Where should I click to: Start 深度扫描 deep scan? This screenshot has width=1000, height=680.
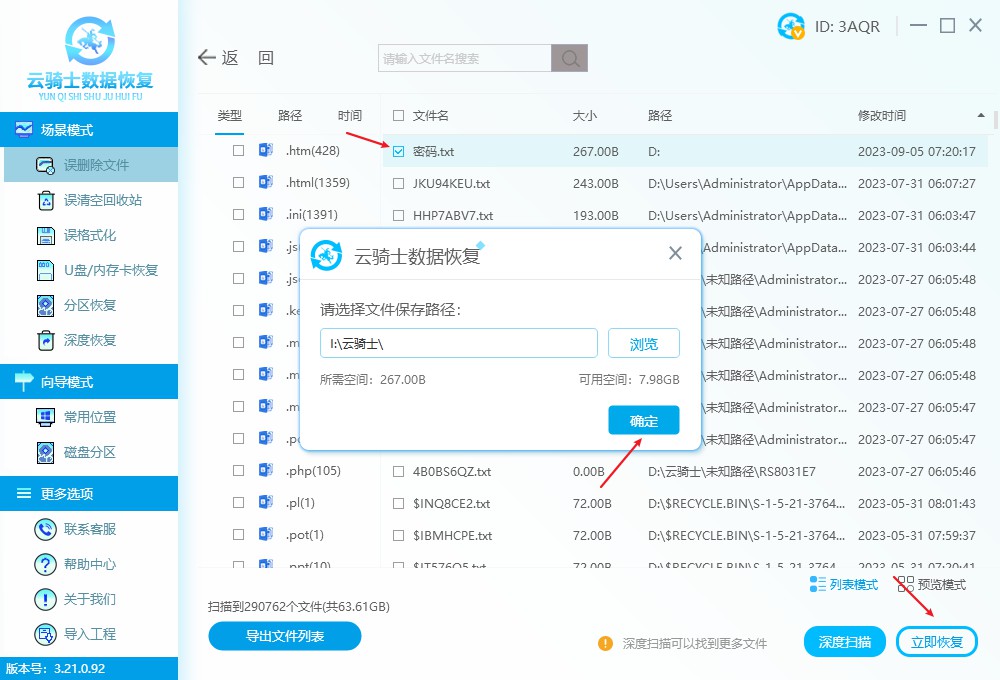pyautogui.click(x=844, y=642)
